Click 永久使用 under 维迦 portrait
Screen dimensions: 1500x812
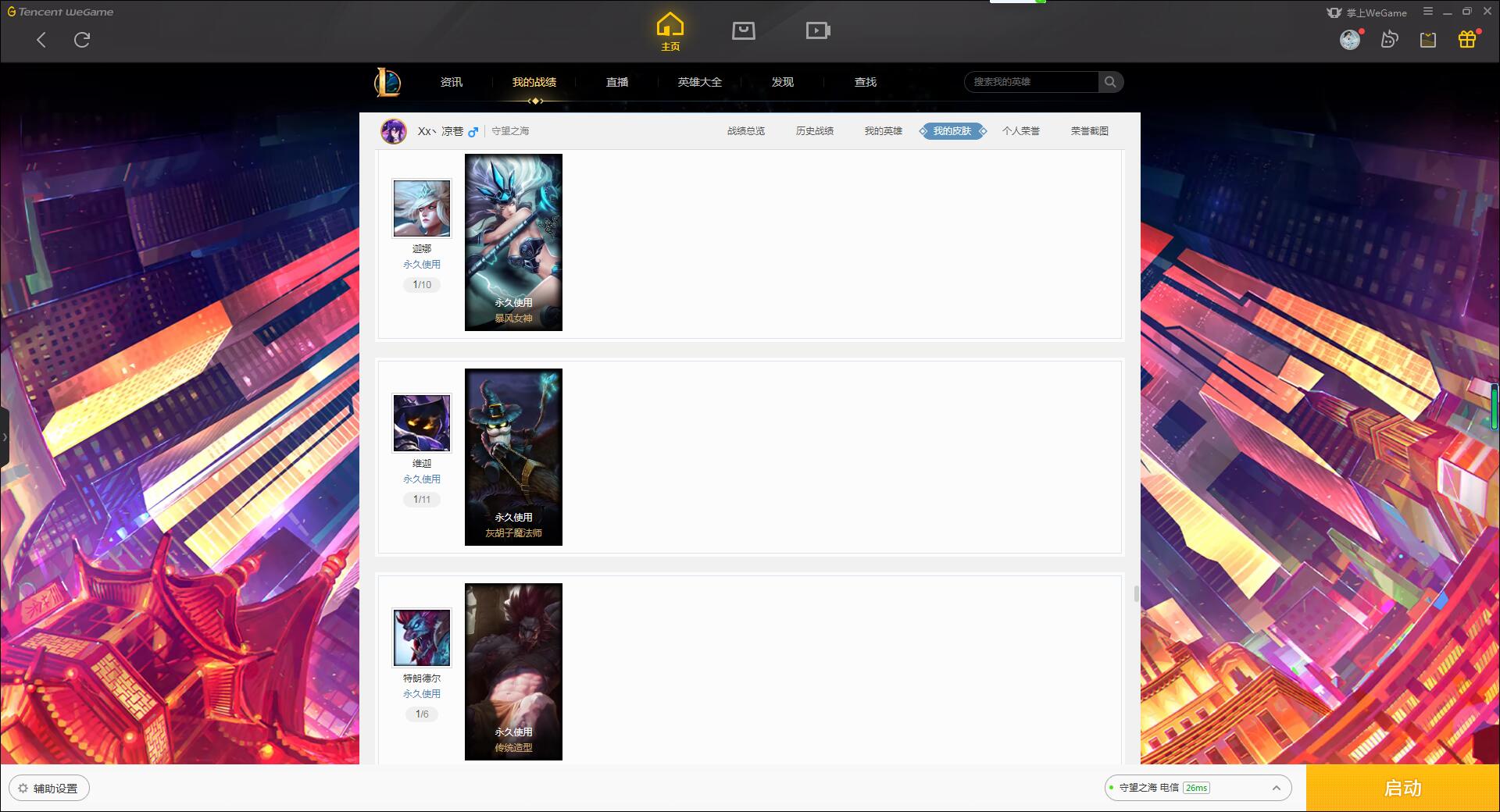coord(422,479)
